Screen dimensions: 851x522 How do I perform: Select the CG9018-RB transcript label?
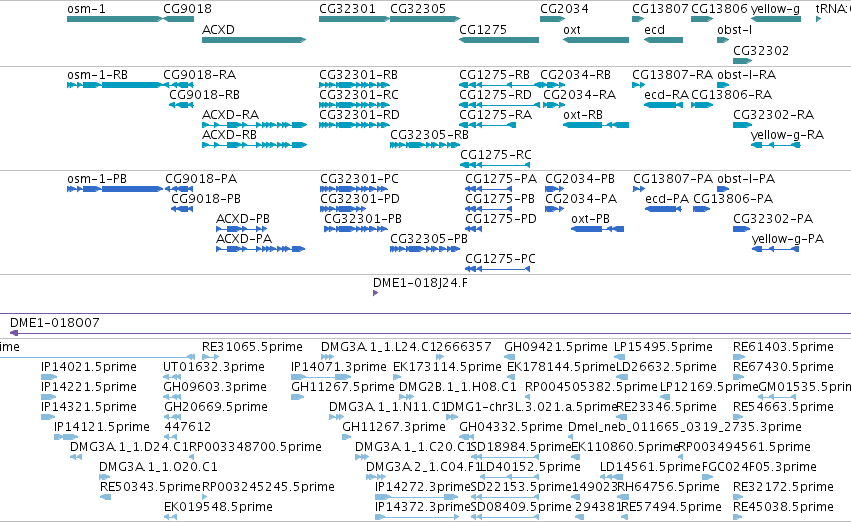205,95
